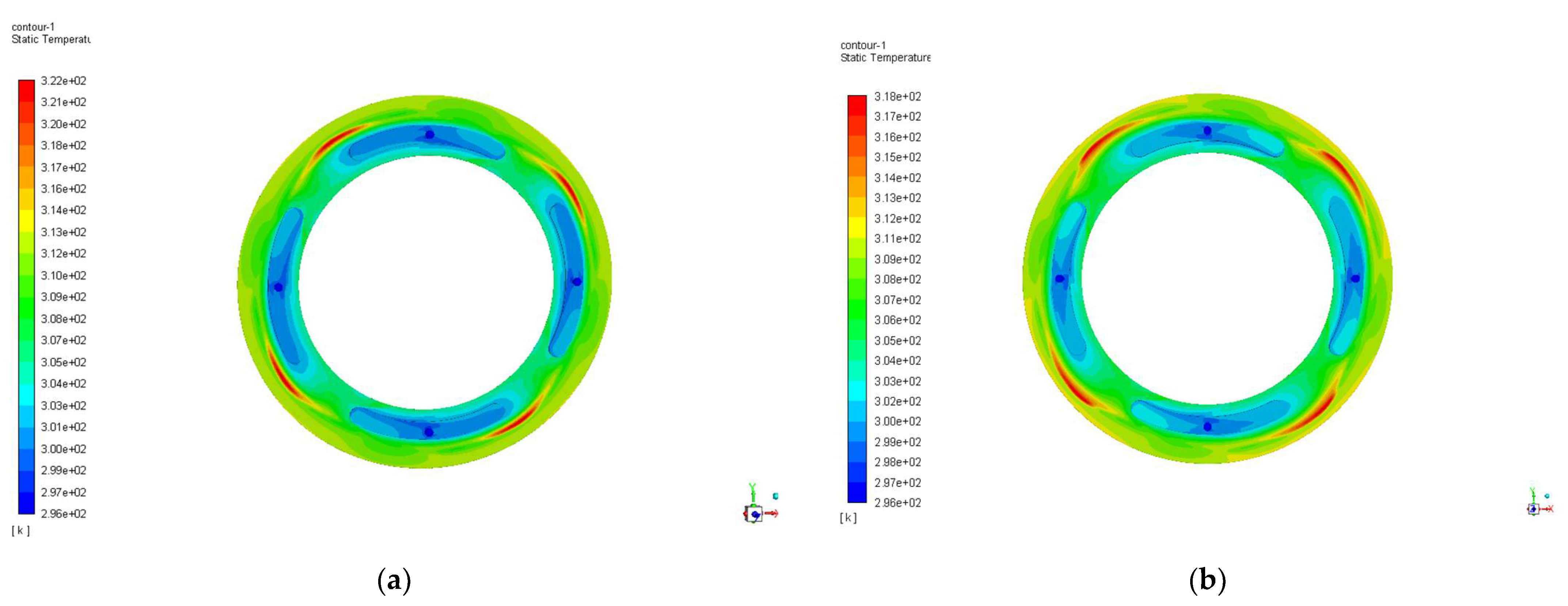Click the axis triad cube in plot (b)
The height and width of the screenshot is (606, 1568).
click(1533, 508)
